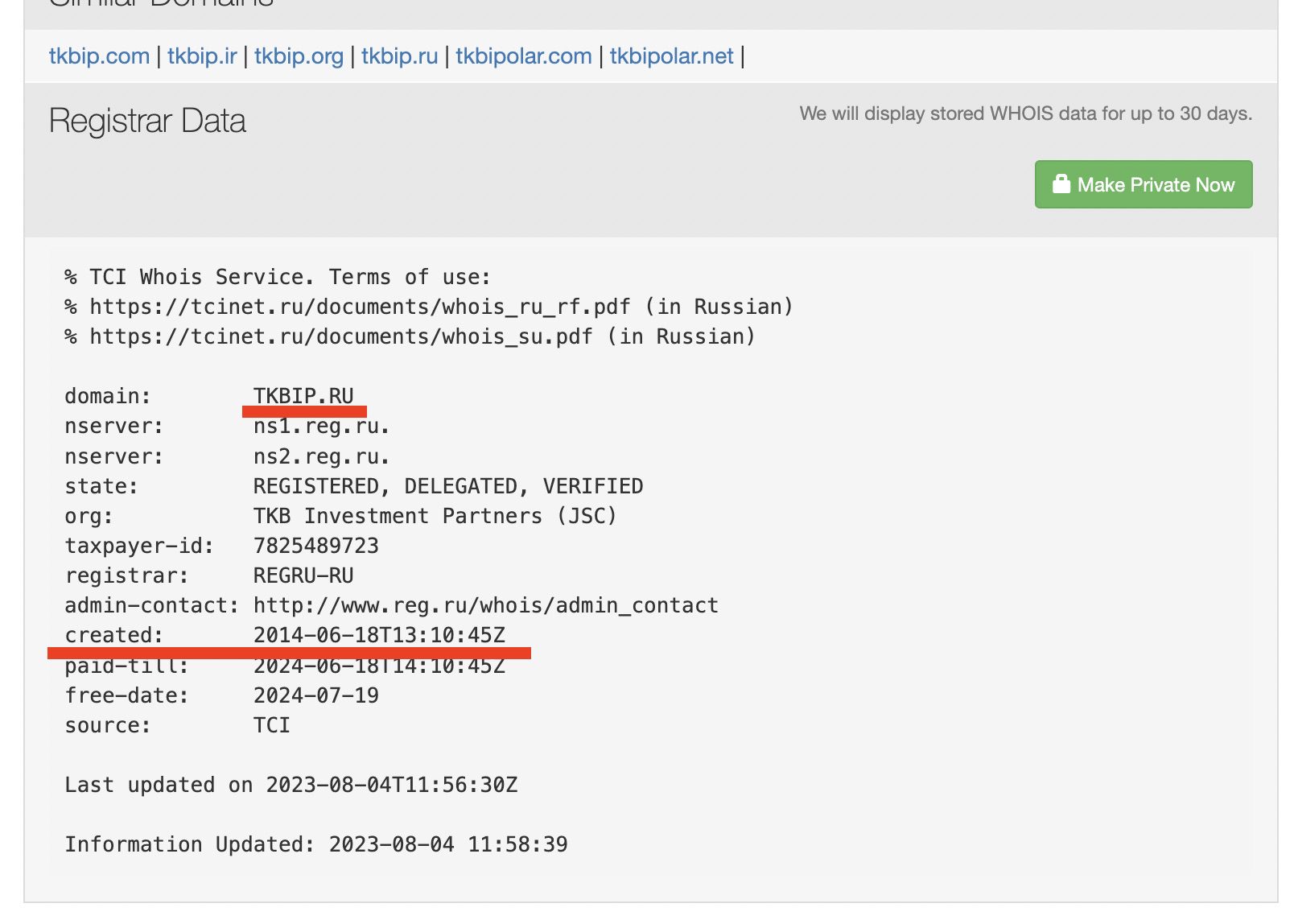Open the tkbip.ru domain link
The width and height of the screenshot is (1294, 924).
[x=399, y=56]
